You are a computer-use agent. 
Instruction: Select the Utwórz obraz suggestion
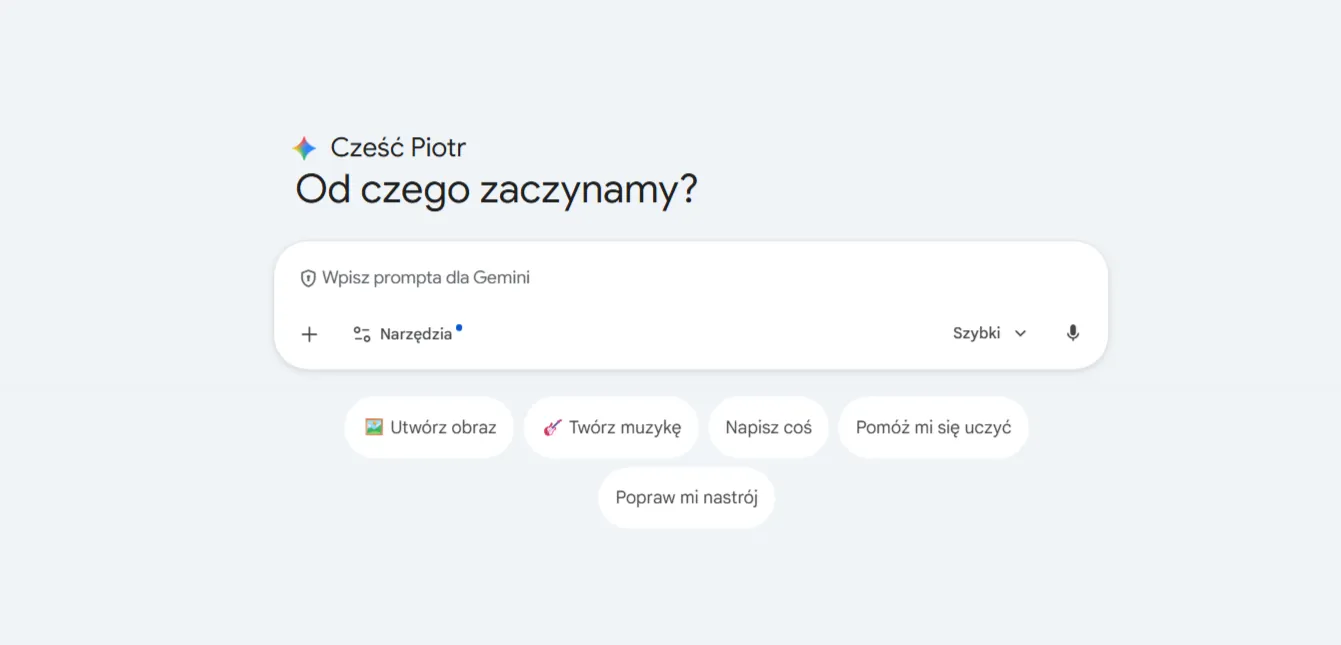442,427
